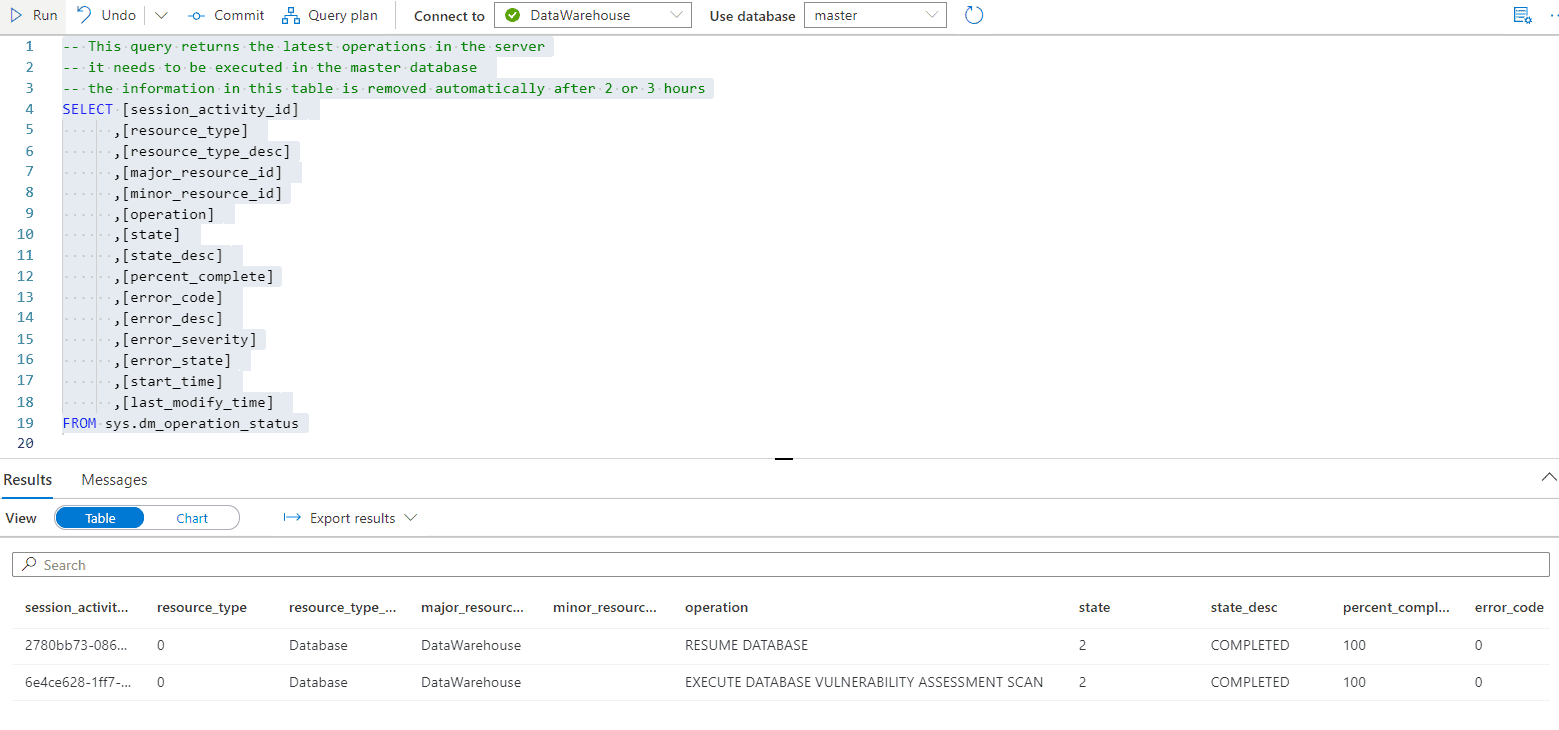Sort by the major_resource column header
1559x730 pixels.
(473, 607)
